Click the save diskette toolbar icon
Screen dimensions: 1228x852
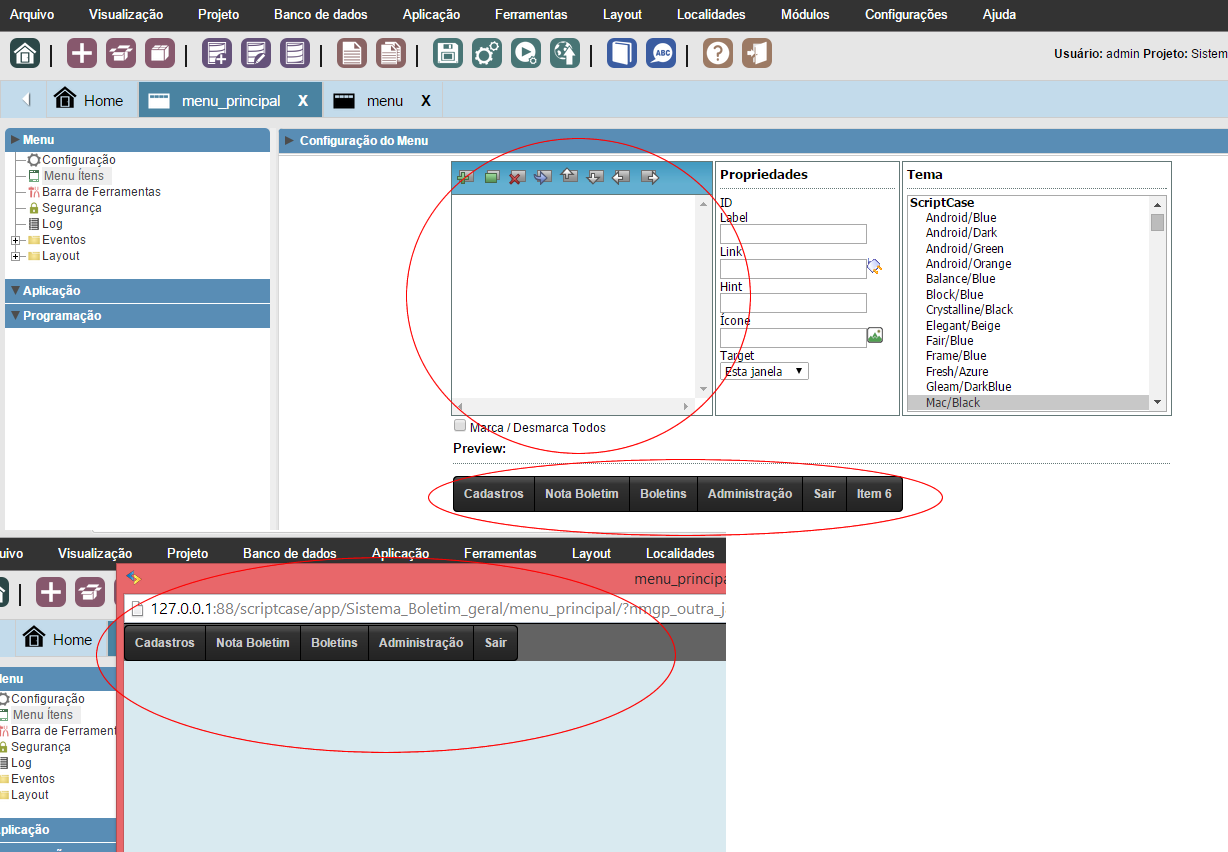[x=448, y=53]
